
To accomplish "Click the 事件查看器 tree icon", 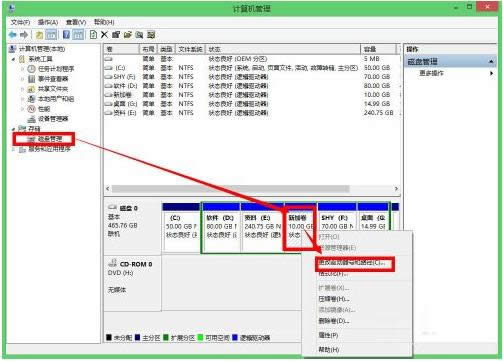I will point(31,79).
